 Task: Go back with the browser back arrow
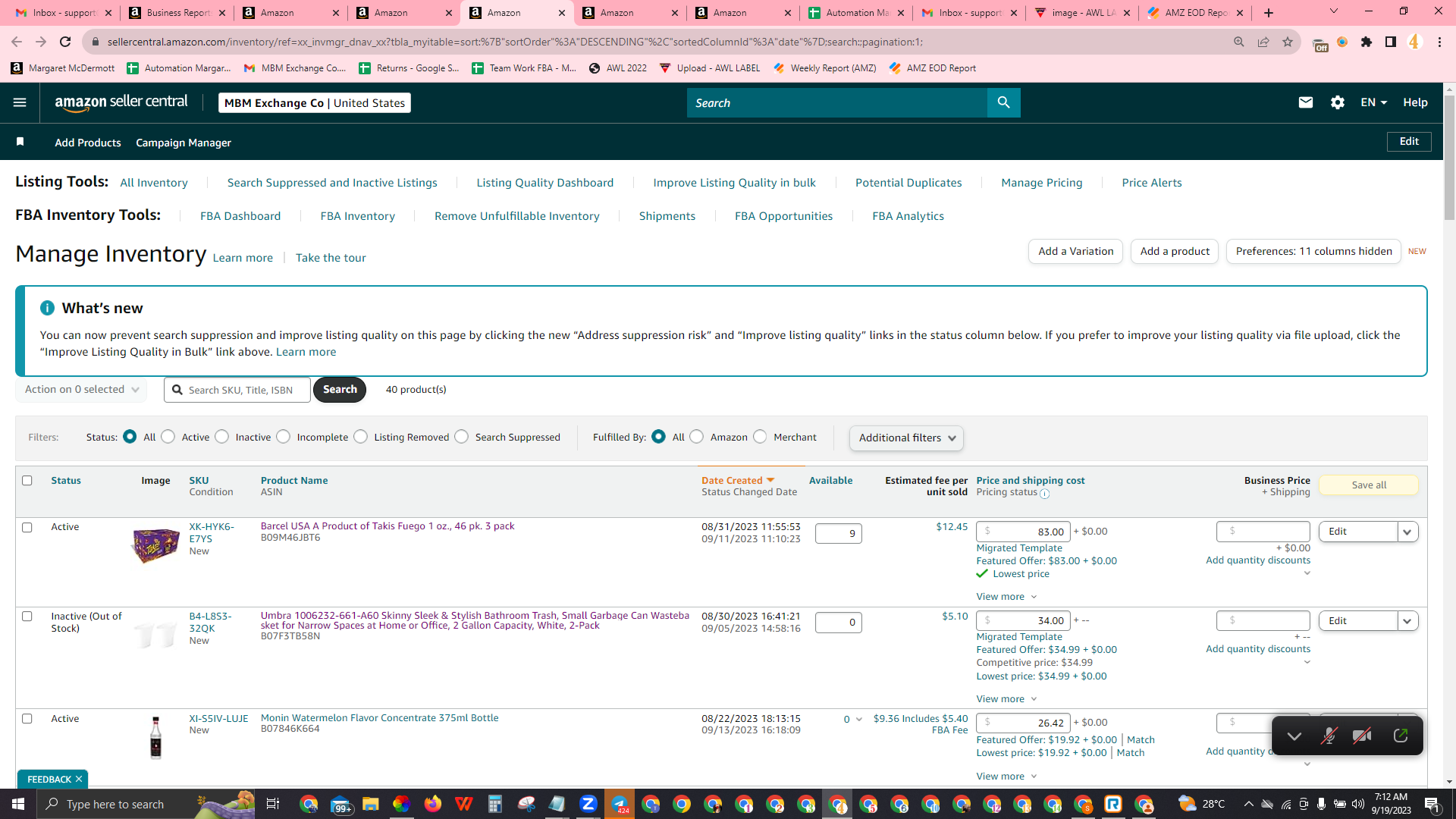[x=17, y=42]
